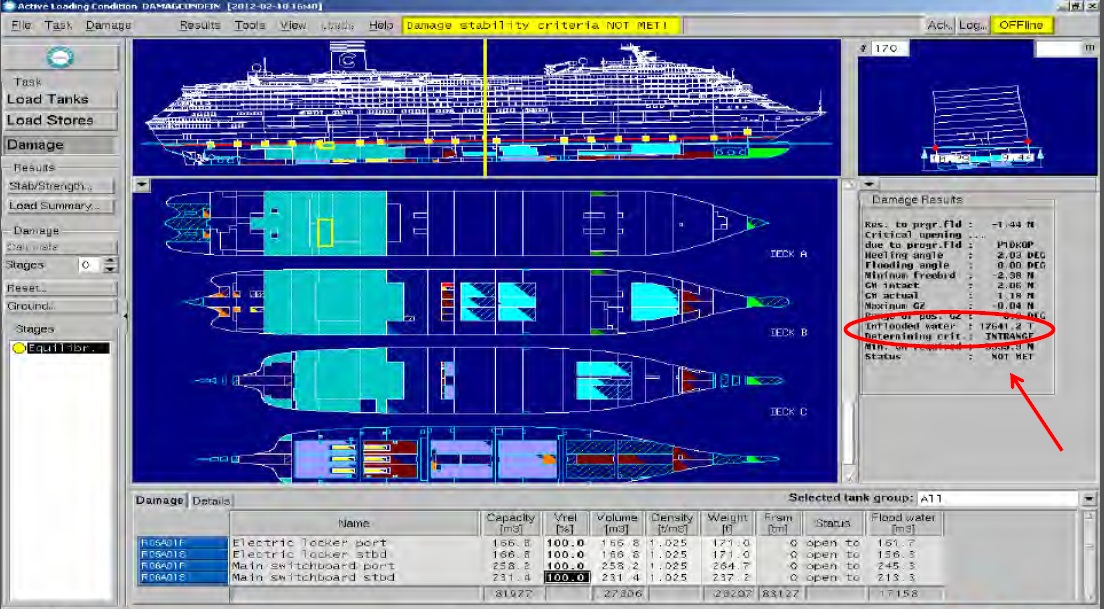The image size is (1104, 612).
Task: Click the deck plan vertical scrollbar
Action: click(848, 331)
